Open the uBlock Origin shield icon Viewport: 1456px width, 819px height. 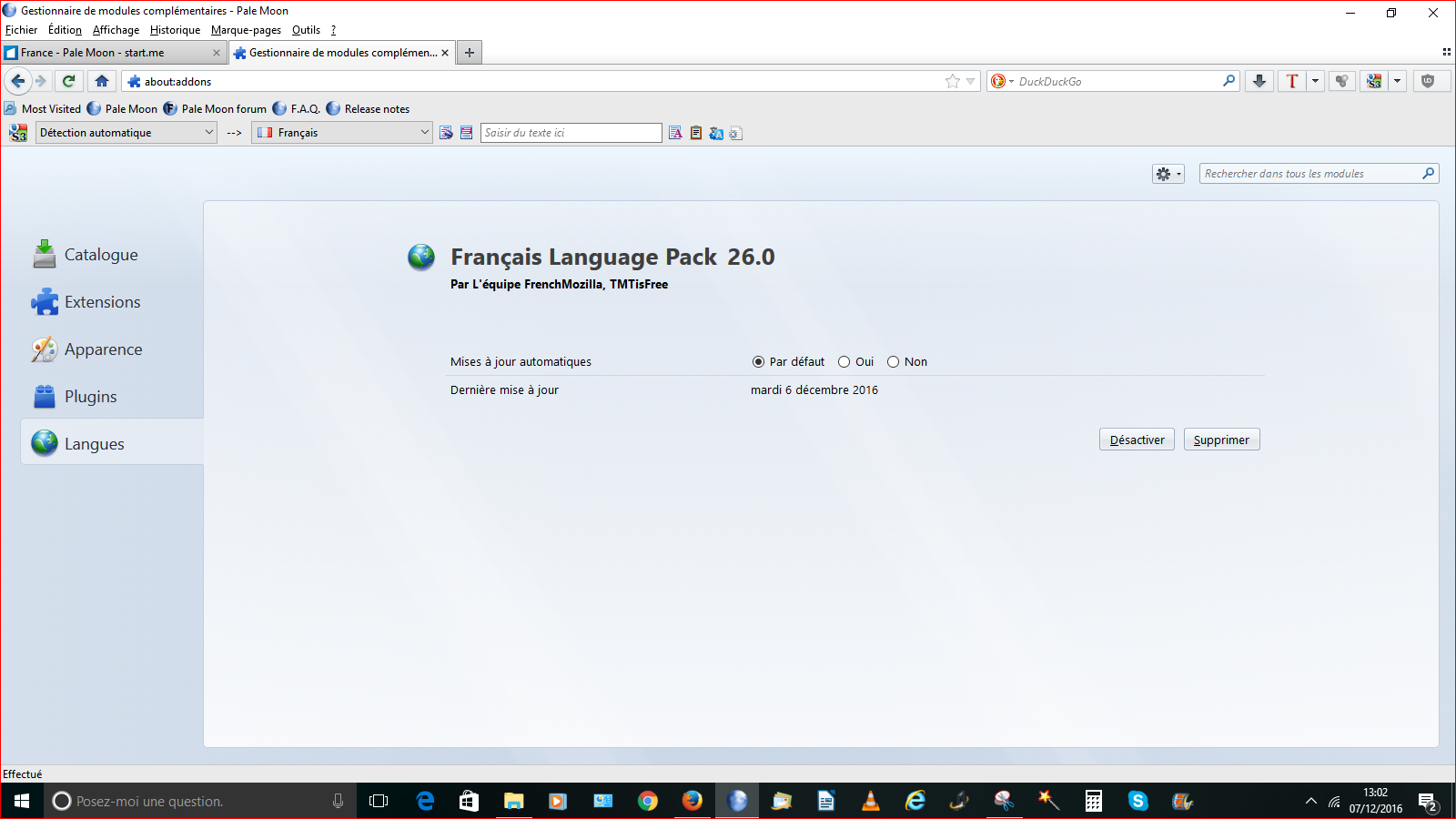point(1428,81)
